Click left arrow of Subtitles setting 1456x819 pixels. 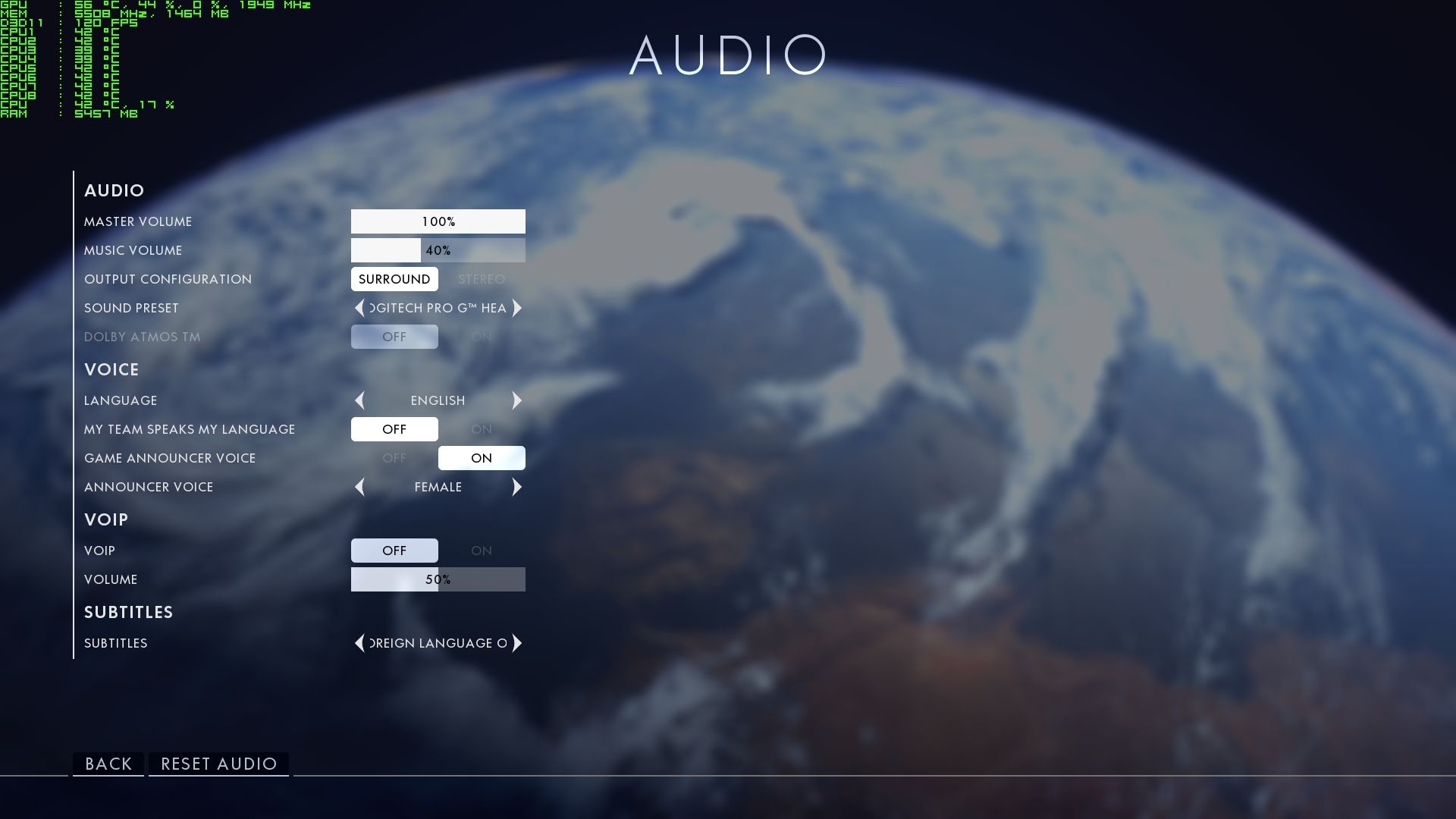pyautogui.click(x=359, y=643)
